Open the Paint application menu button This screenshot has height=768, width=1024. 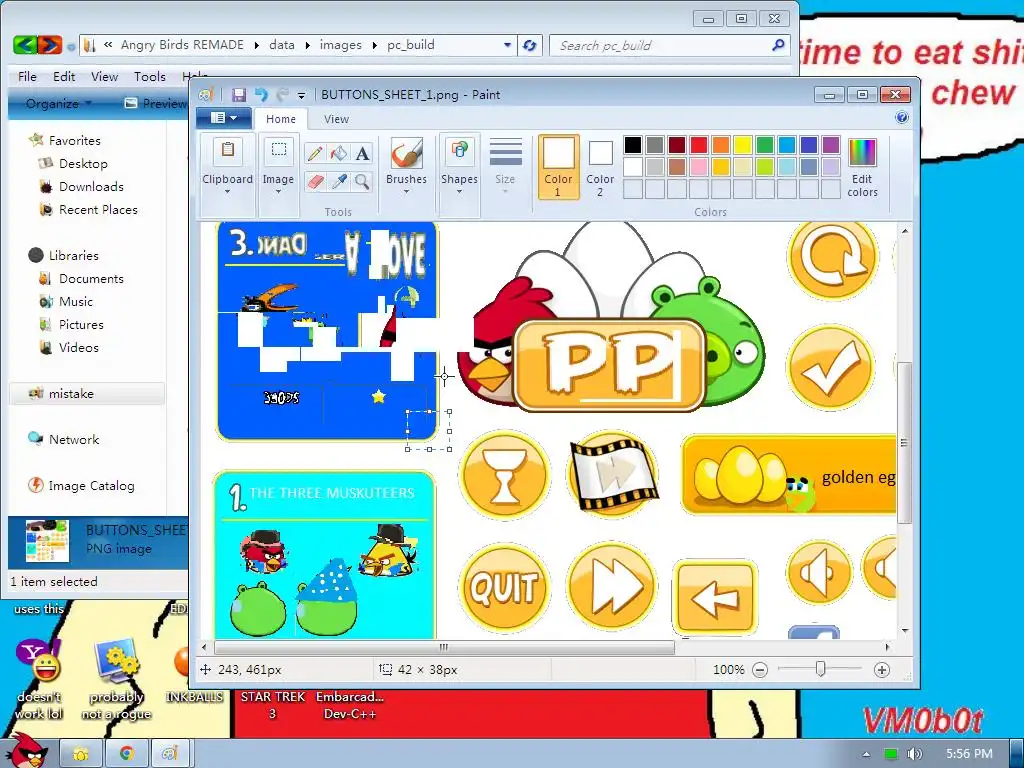224,118
